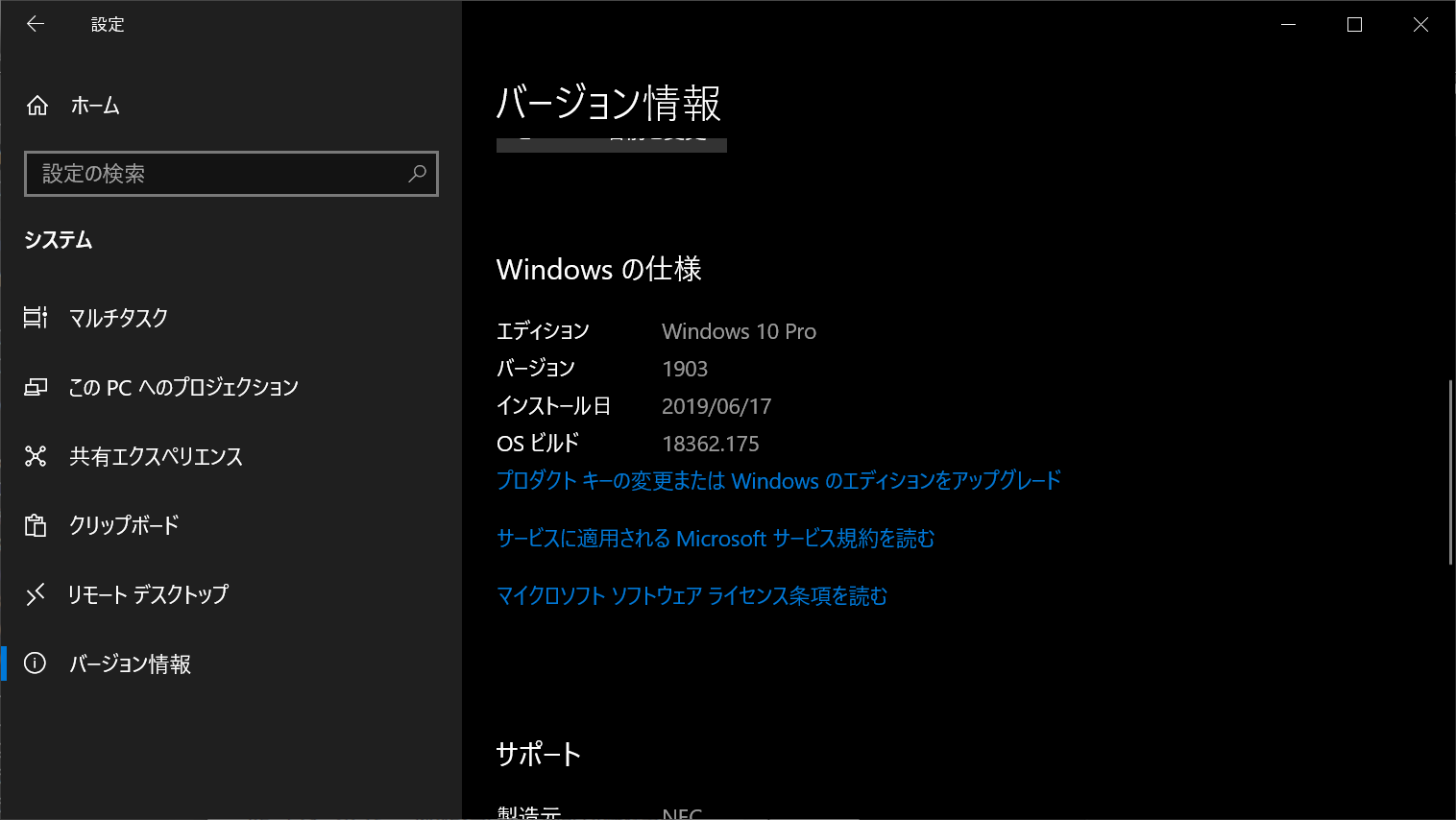This screenshot has height=820, width=1456.
Task: Focus the 設定の検索 search field
Action: [x=231, y=174]
